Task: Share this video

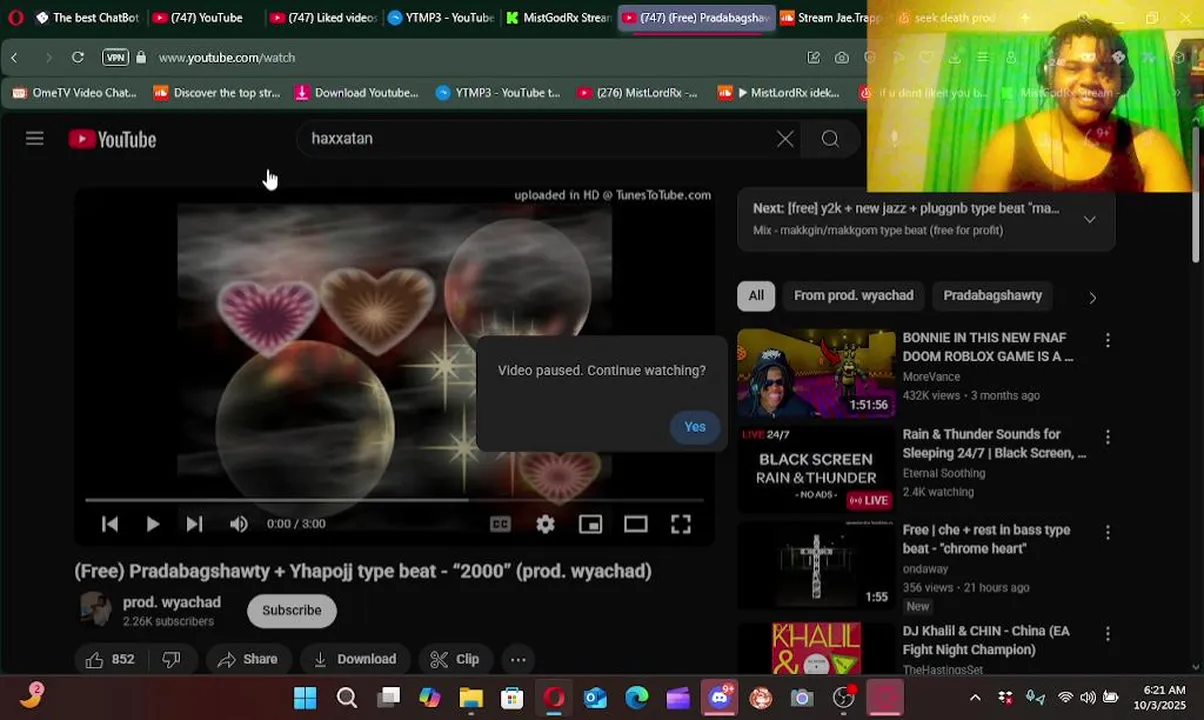Action: click(x=248, y=659)
